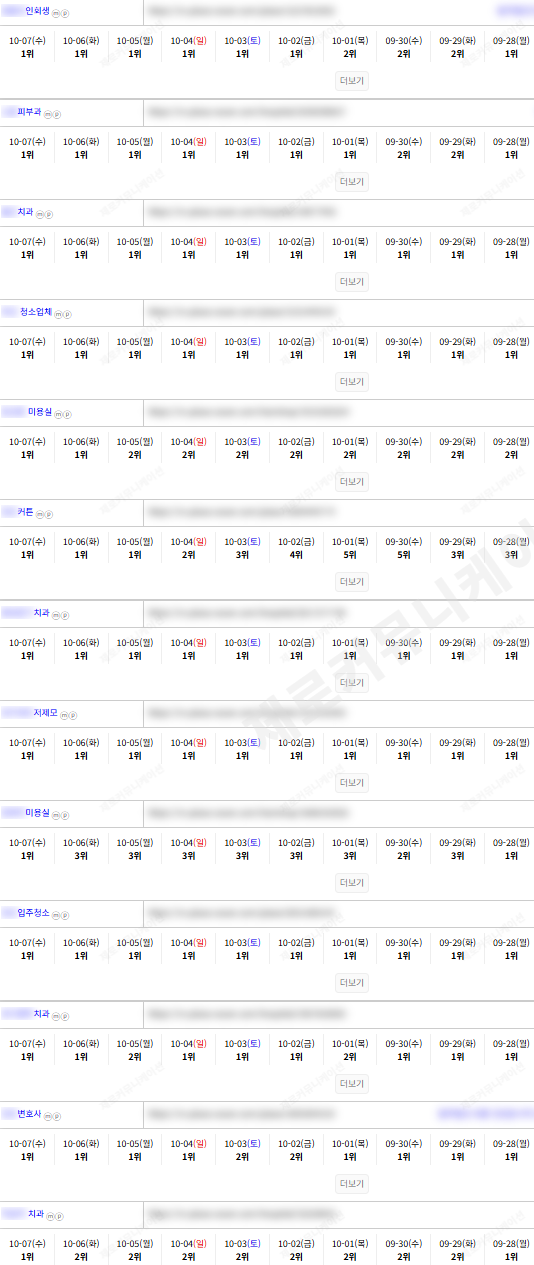Show more with 더보기 under 입주청소 rankings
The height and width of the screenshot is (1265, 534).
(x=352, y=982)
